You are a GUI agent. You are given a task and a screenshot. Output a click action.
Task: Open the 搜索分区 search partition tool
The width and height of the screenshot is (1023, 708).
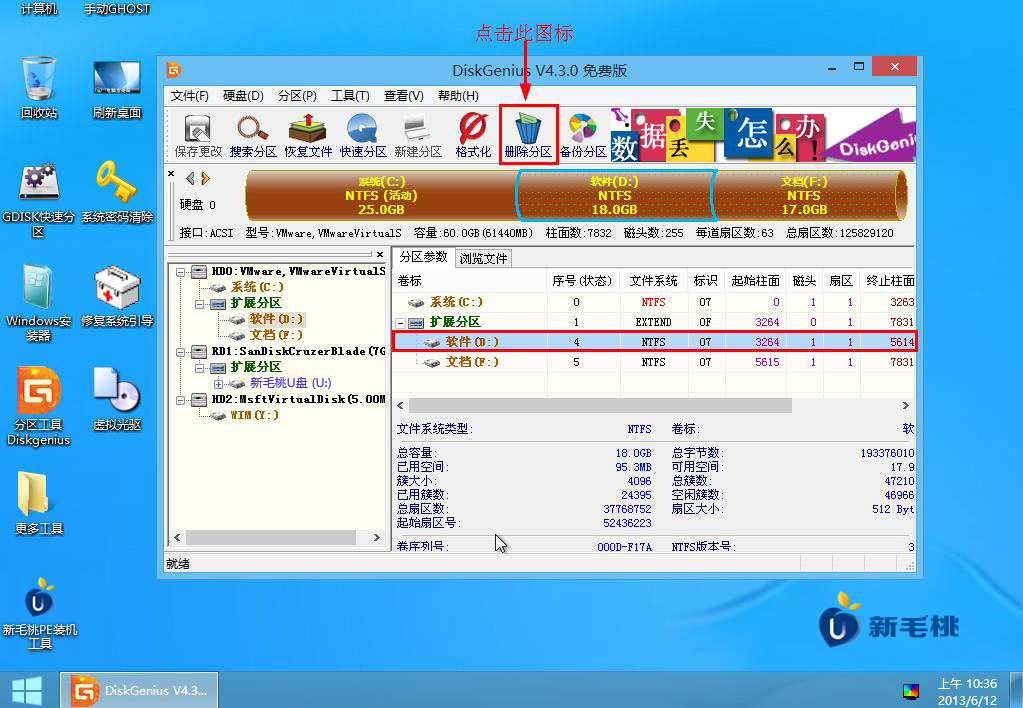pos(253,136)
